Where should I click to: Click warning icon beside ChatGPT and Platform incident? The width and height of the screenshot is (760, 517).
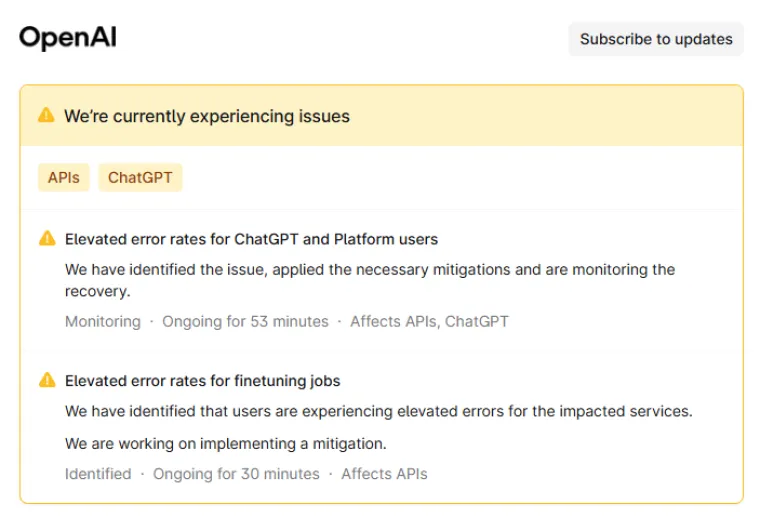[47, 238]
